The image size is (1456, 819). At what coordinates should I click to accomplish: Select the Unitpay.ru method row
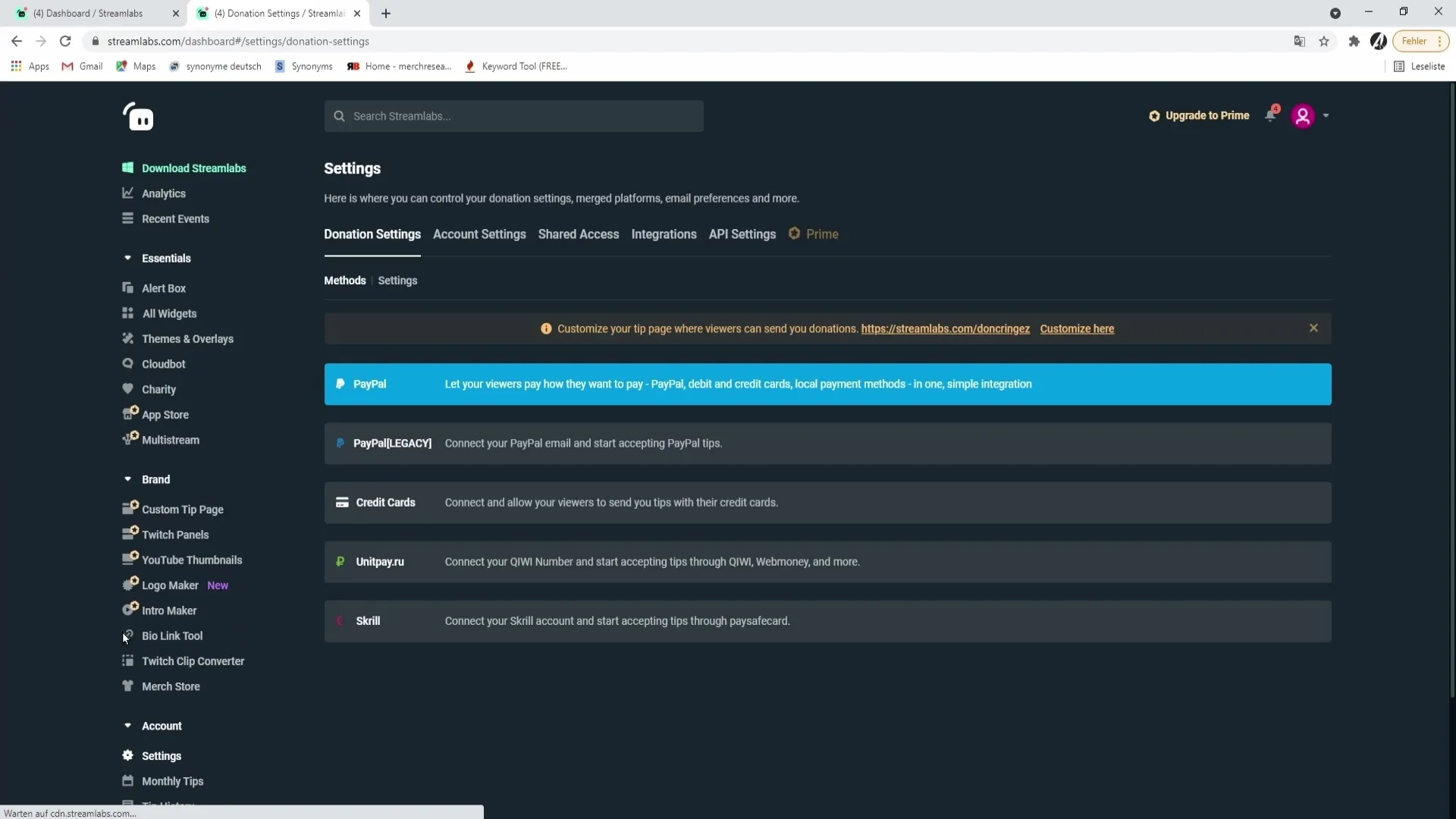827,562
